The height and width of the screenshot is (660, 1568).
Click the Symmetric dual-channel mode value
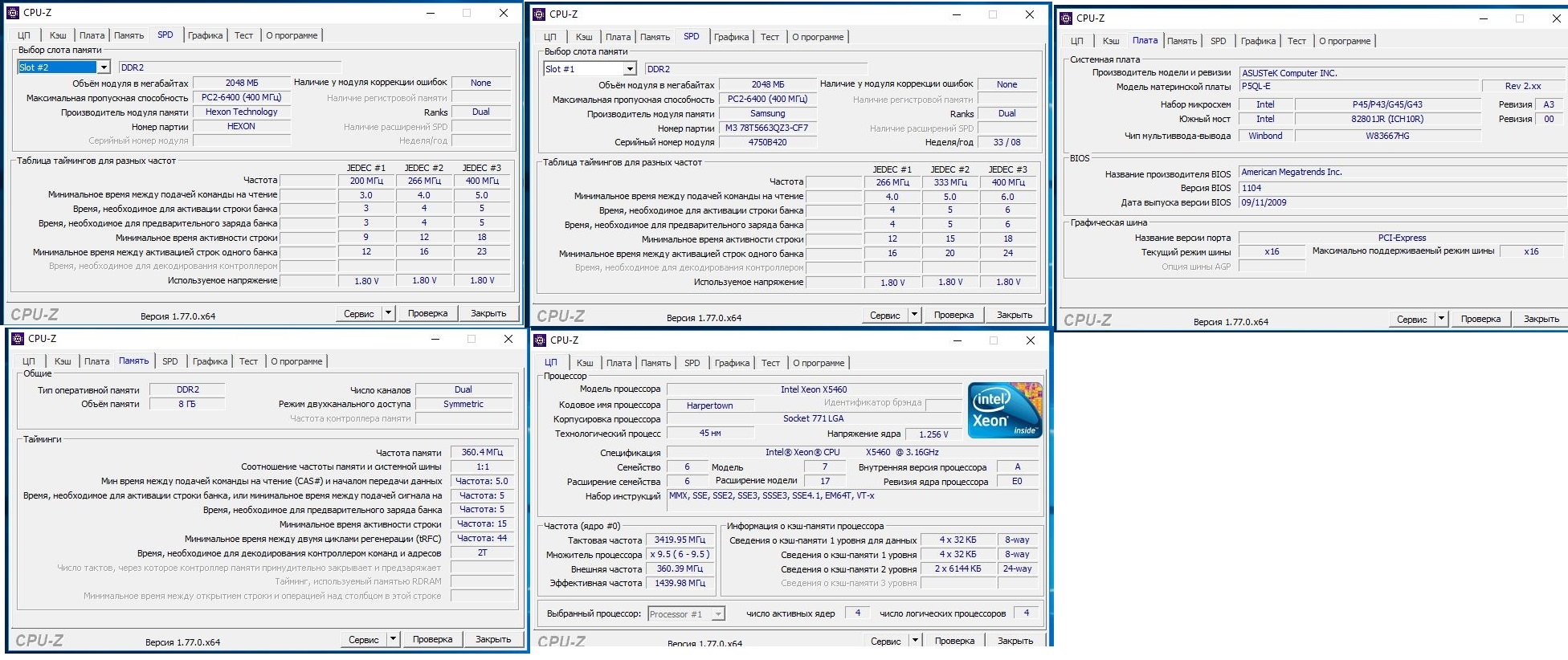pyautogui.click(x=463, y=404)
